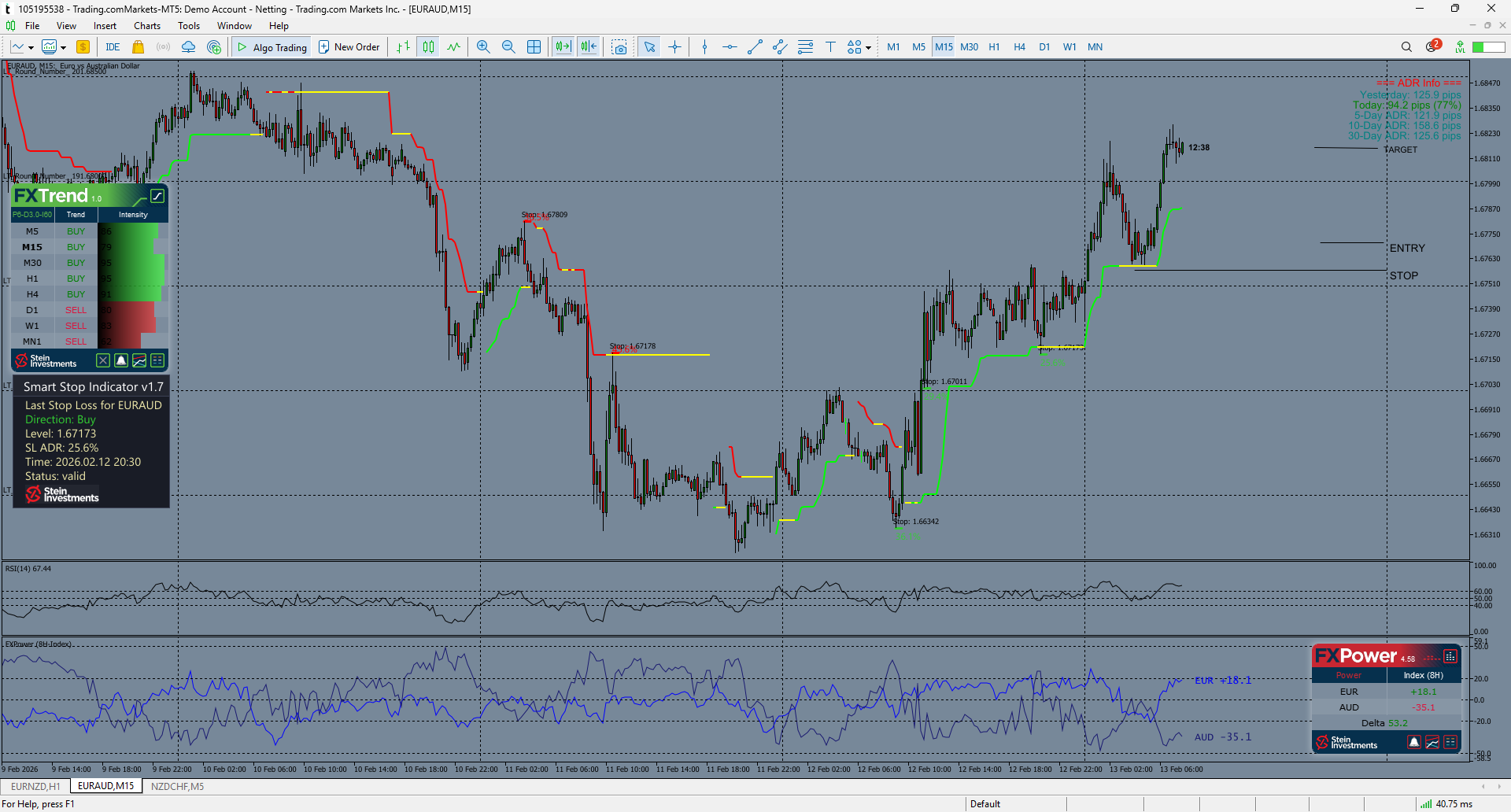The width and height of the screenshot is (1511, 812).
Task: Click FX Trend panel X button
Action: point(103,360)
